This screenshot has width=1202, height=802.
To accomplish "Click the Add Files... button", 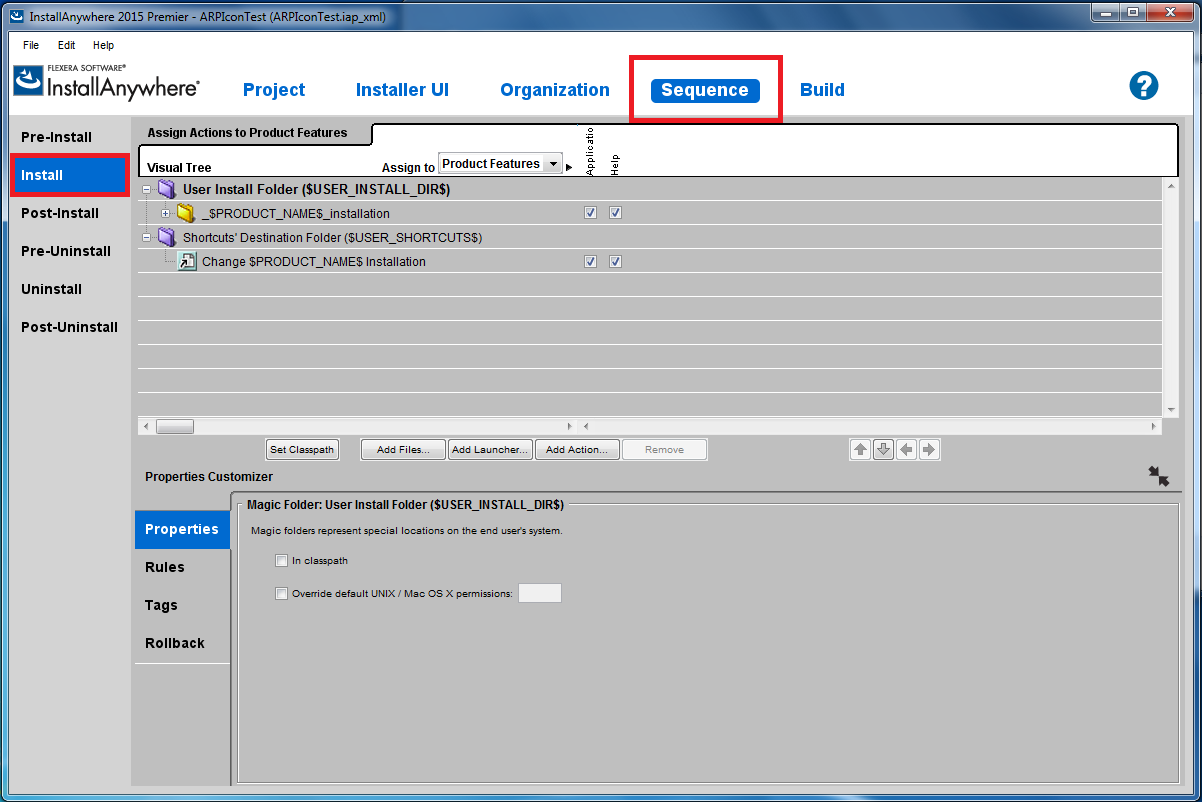I will [x=403, y=450].
